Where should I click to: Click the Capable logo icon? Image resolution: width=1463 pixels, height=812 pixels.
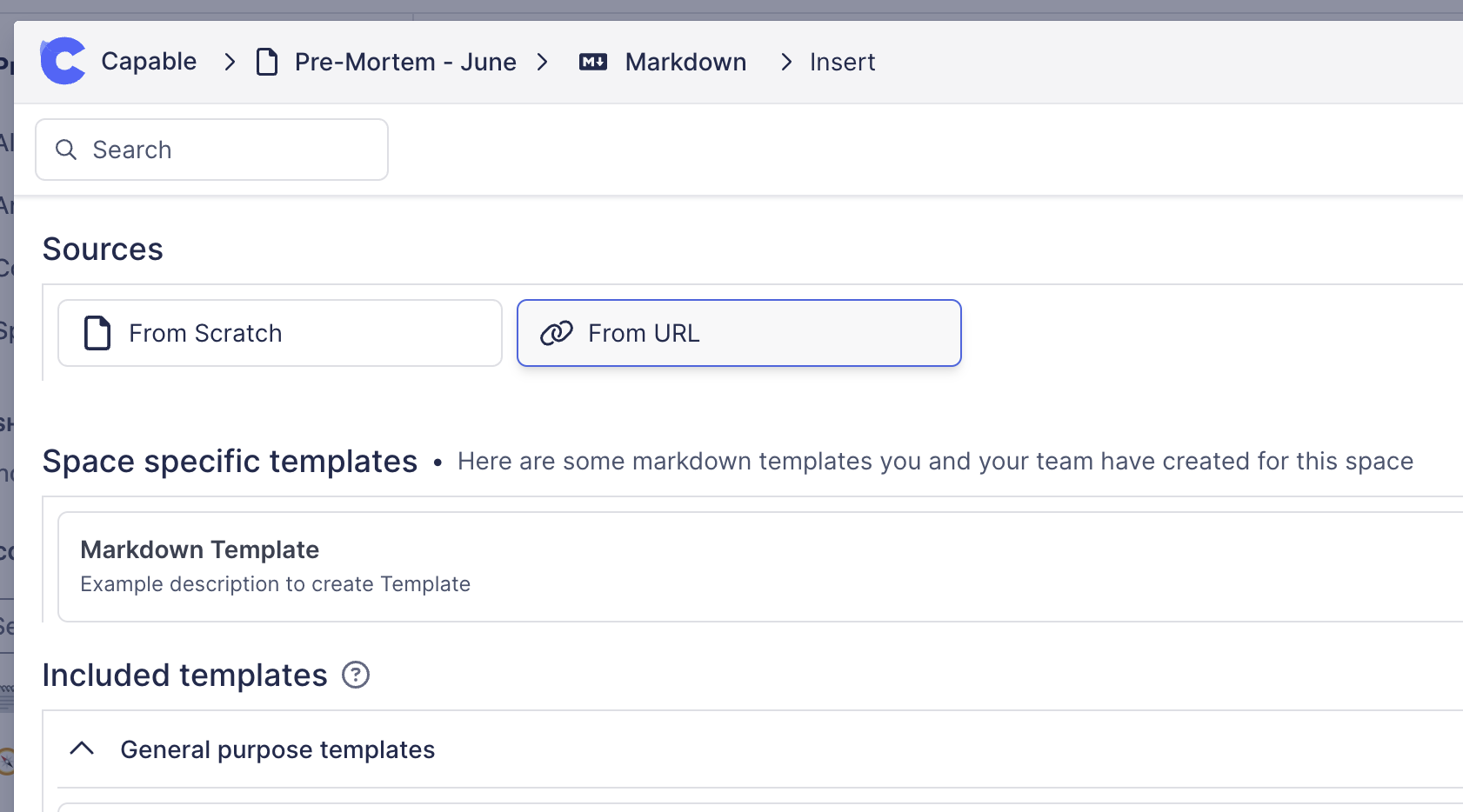pyautogui.click(x=63, y=61)
